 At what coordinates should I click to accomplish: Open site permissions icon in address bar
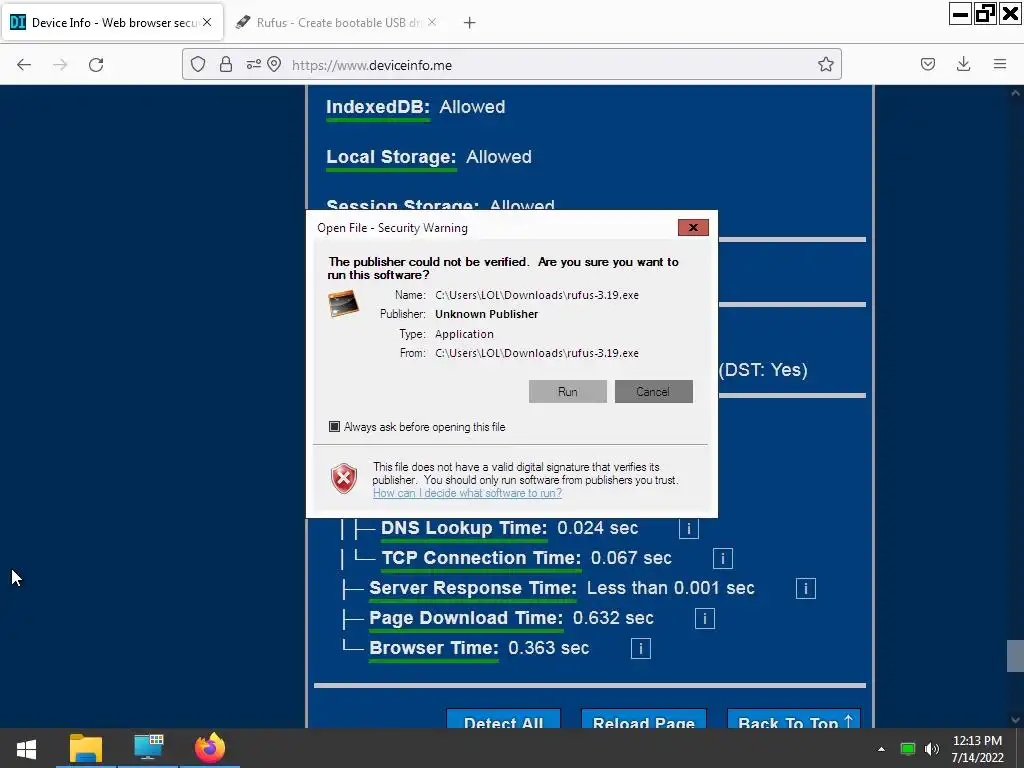click(x=253, y=64)
